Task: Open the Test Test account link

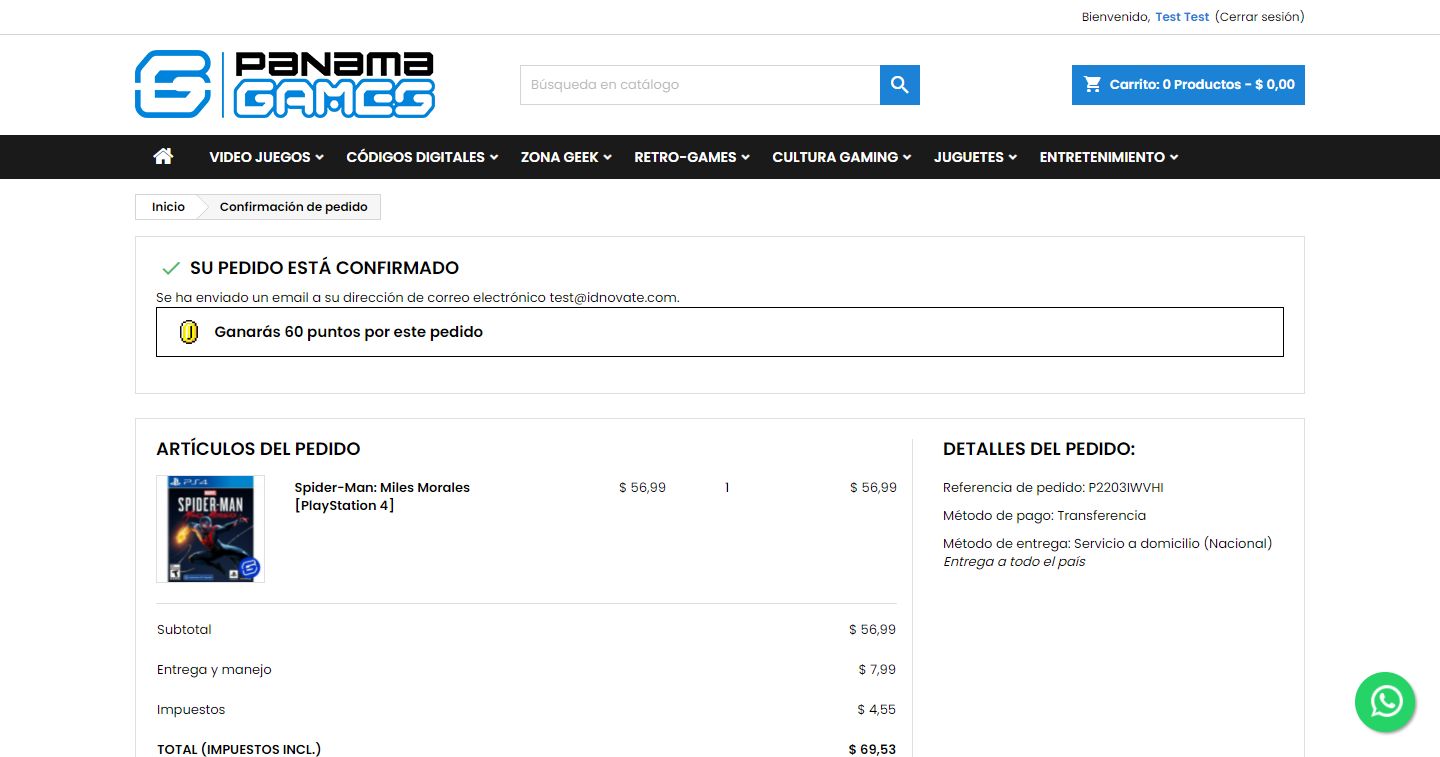Action: (1182, 17)
